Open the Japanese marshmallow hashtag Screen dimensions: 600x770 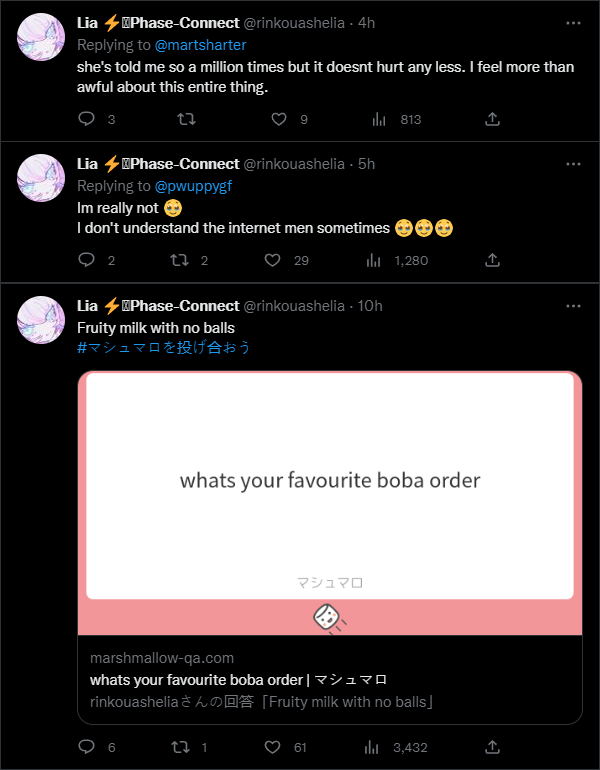pyautogui.click(x=164, y=348)
